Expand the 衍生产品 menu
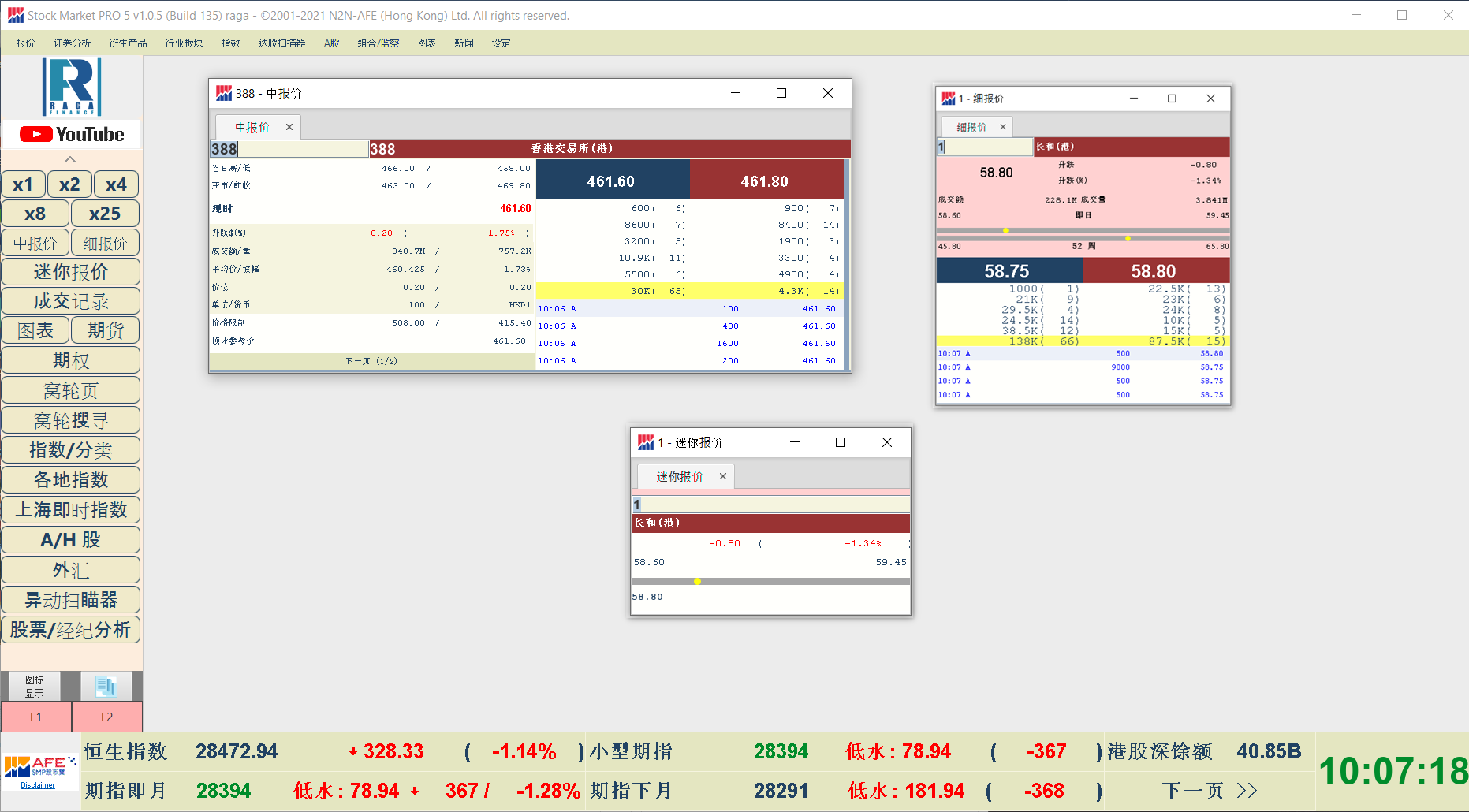The image size is (1469, 812). (128, 43)
